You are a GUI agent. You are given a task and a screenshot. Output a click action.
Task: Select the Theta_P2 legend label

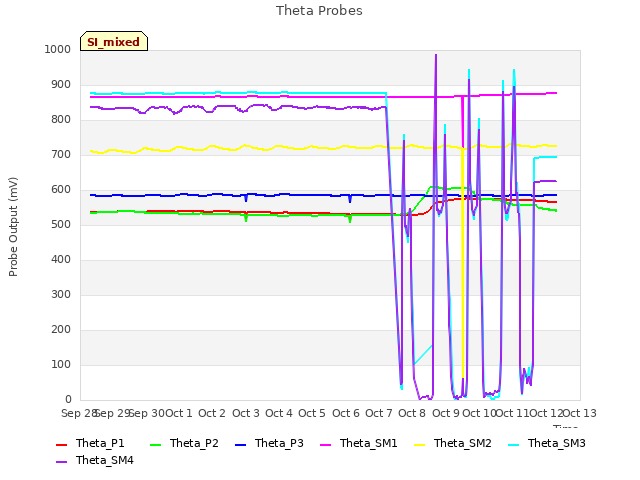coord(194,443)
